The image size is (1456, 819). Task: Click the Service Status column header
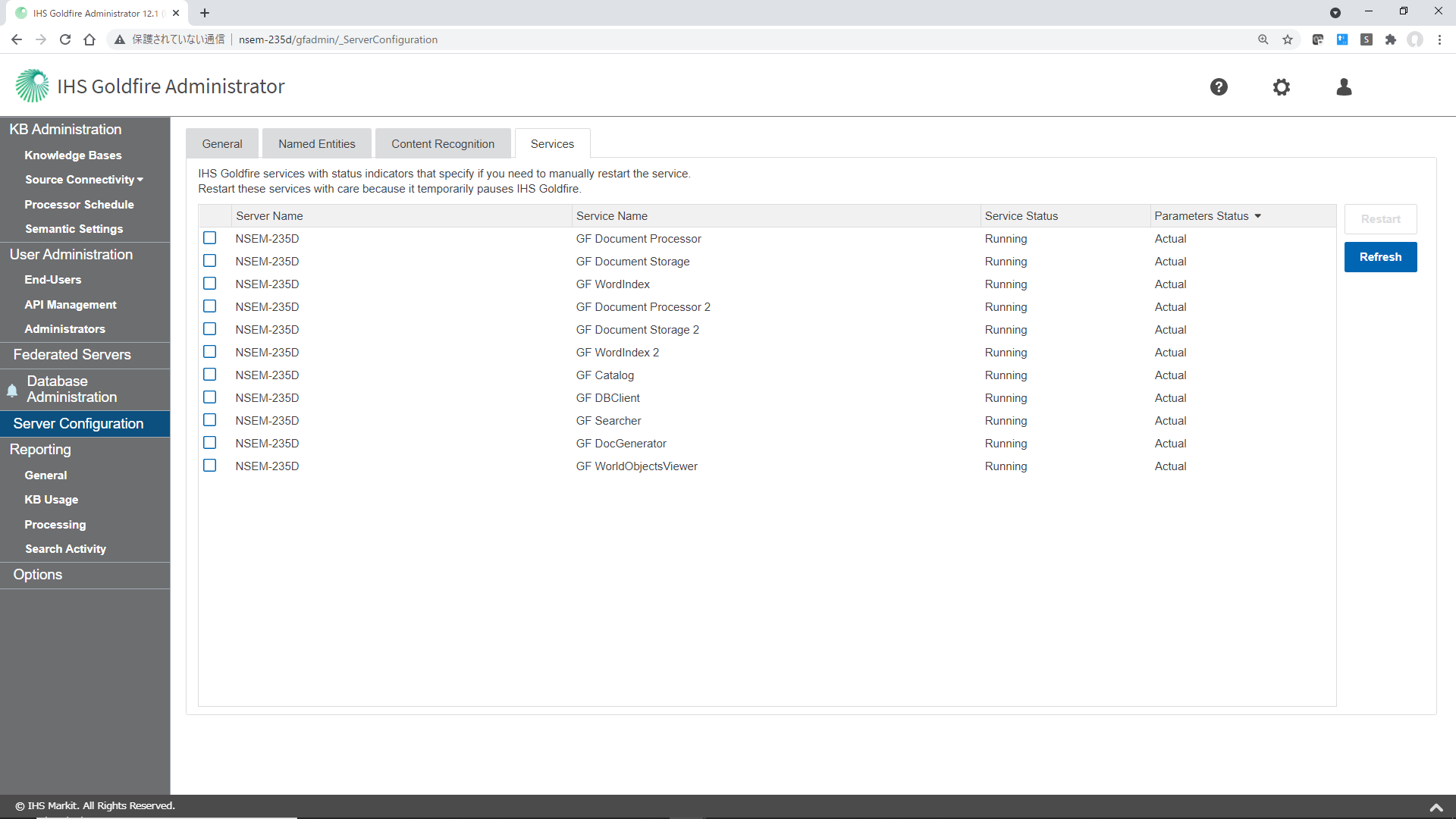tap(1065, 216)
